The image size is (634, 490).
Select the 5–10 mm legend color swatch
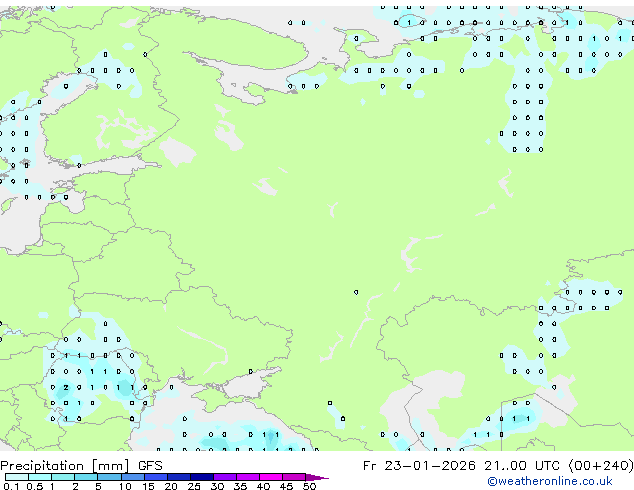[109, 477]
